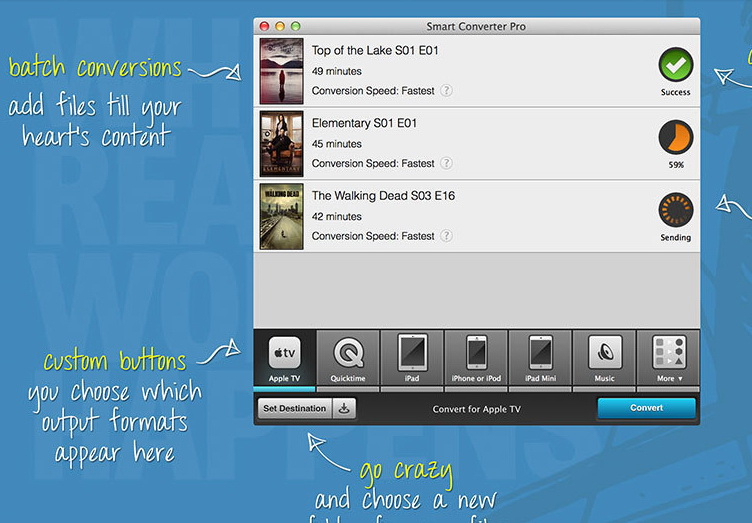
Task: Click Conversion Speed: Fastest for Walking Dead
Action: coord(373,236)
